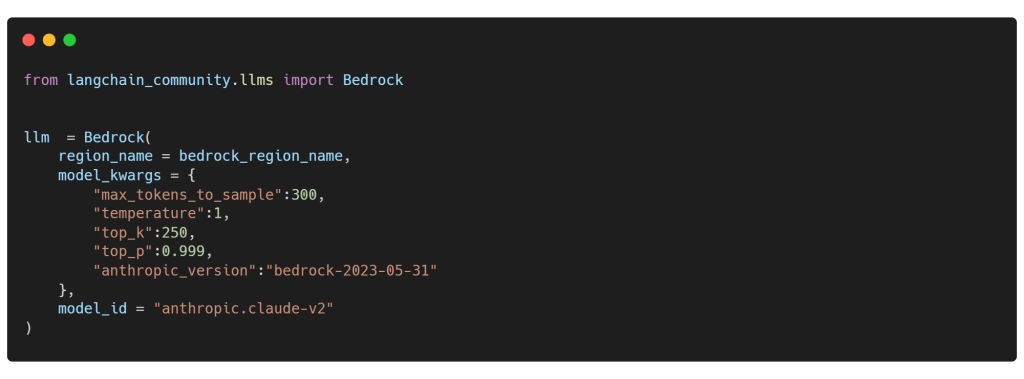Click the "anthropic.claude-v2" model string

pos(244,308)
